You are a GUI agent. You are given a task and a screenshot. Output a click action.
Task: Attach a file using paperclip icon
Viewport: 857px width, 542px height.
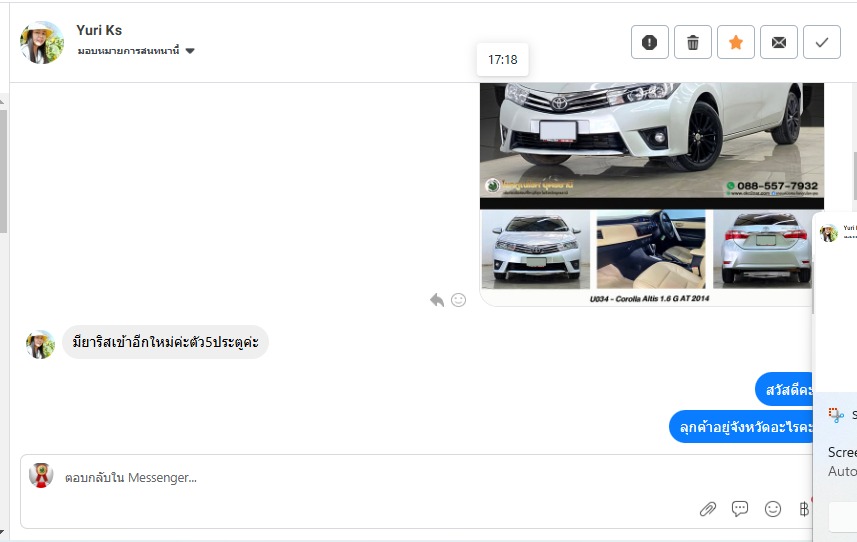(708, 509)
